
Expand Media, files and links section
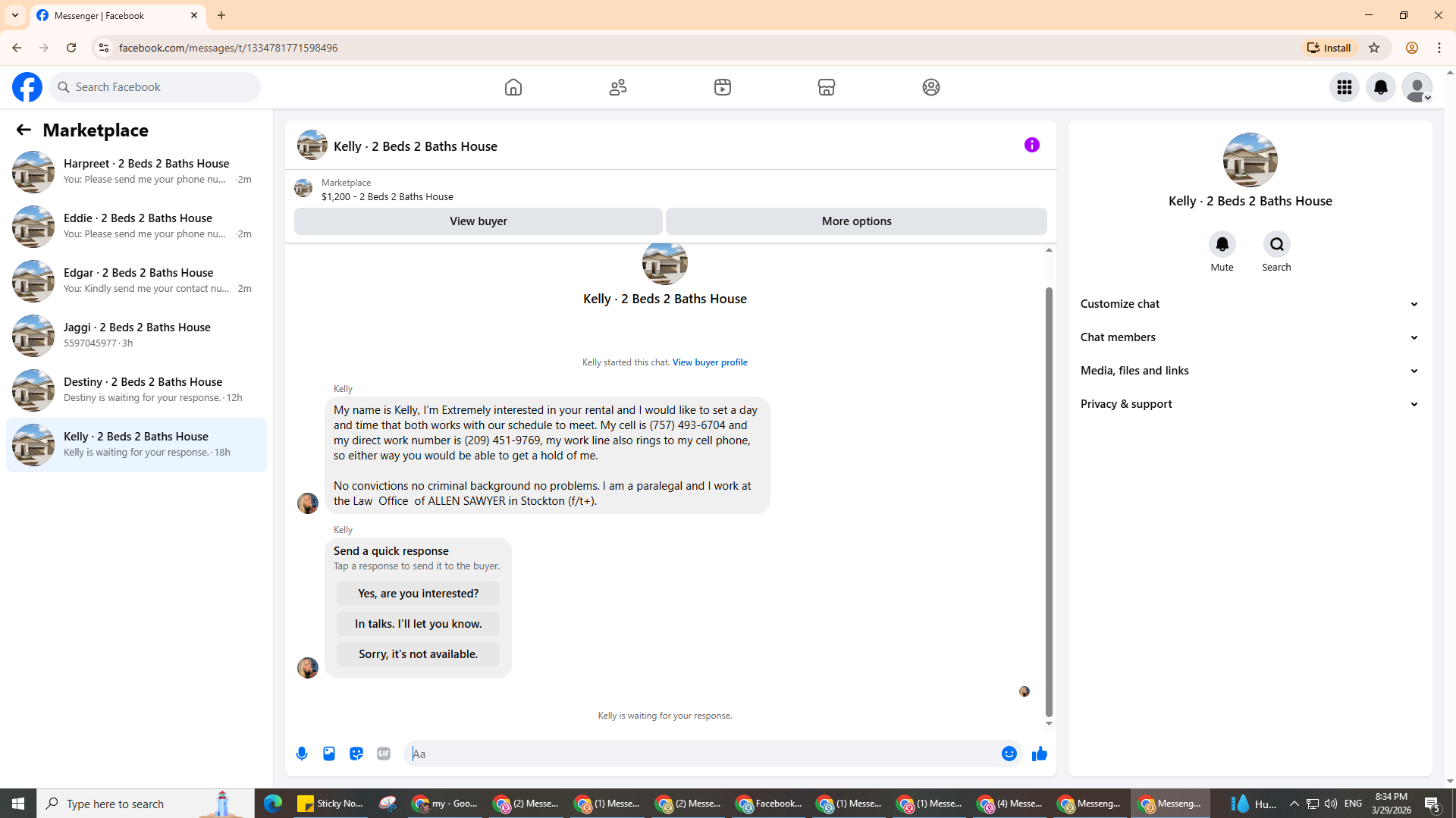pyautogui.click(x=1250, y=371)
